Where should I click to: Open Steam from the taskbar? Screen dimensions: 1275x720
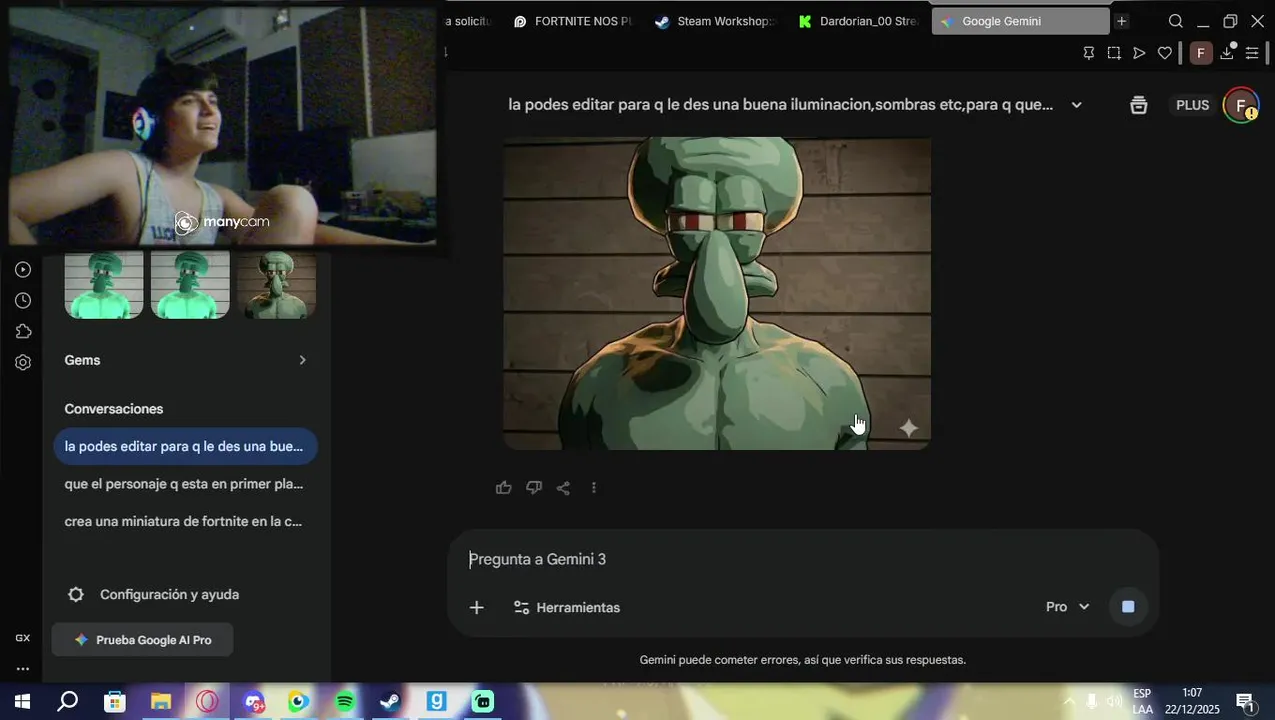[390, 702]
